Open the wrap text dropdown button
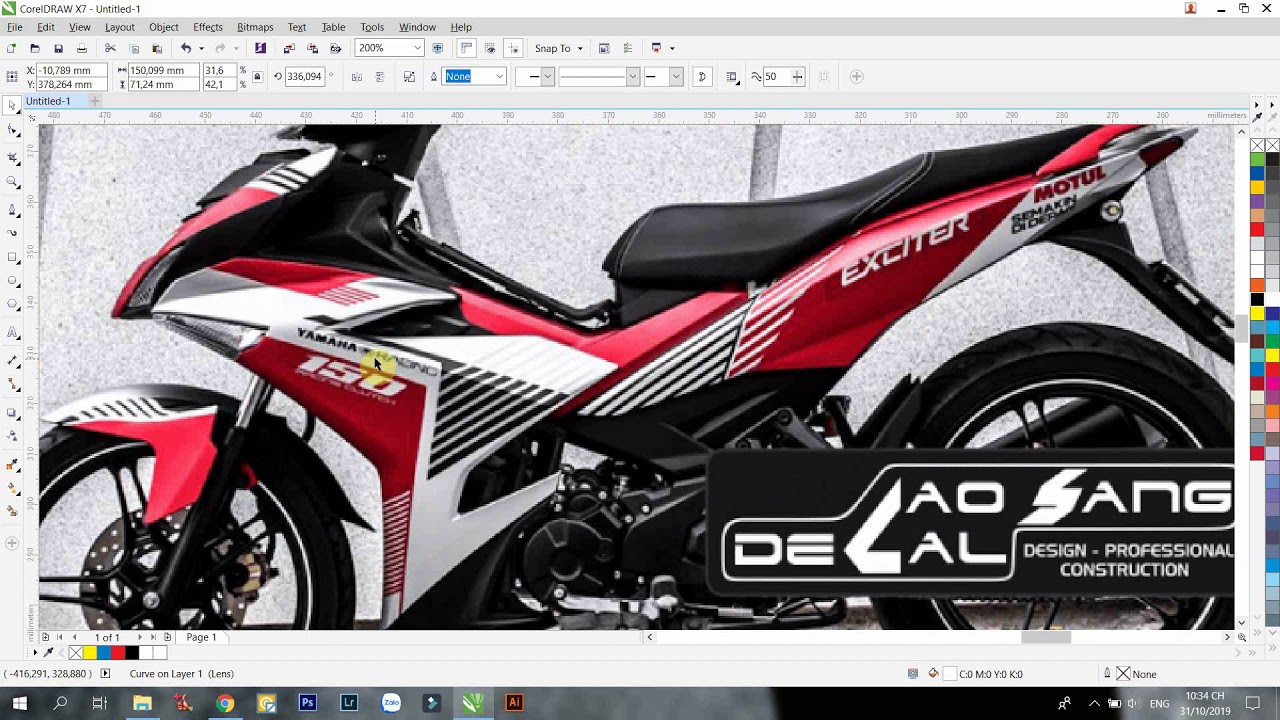The height and width of the screenshot is (720, 1280). (x=733, y=77)
